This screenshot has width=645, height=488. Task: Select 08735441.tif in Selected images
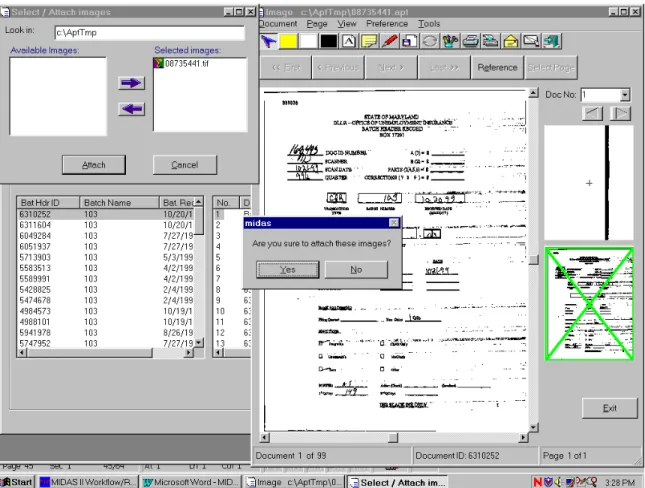point(181,63)
